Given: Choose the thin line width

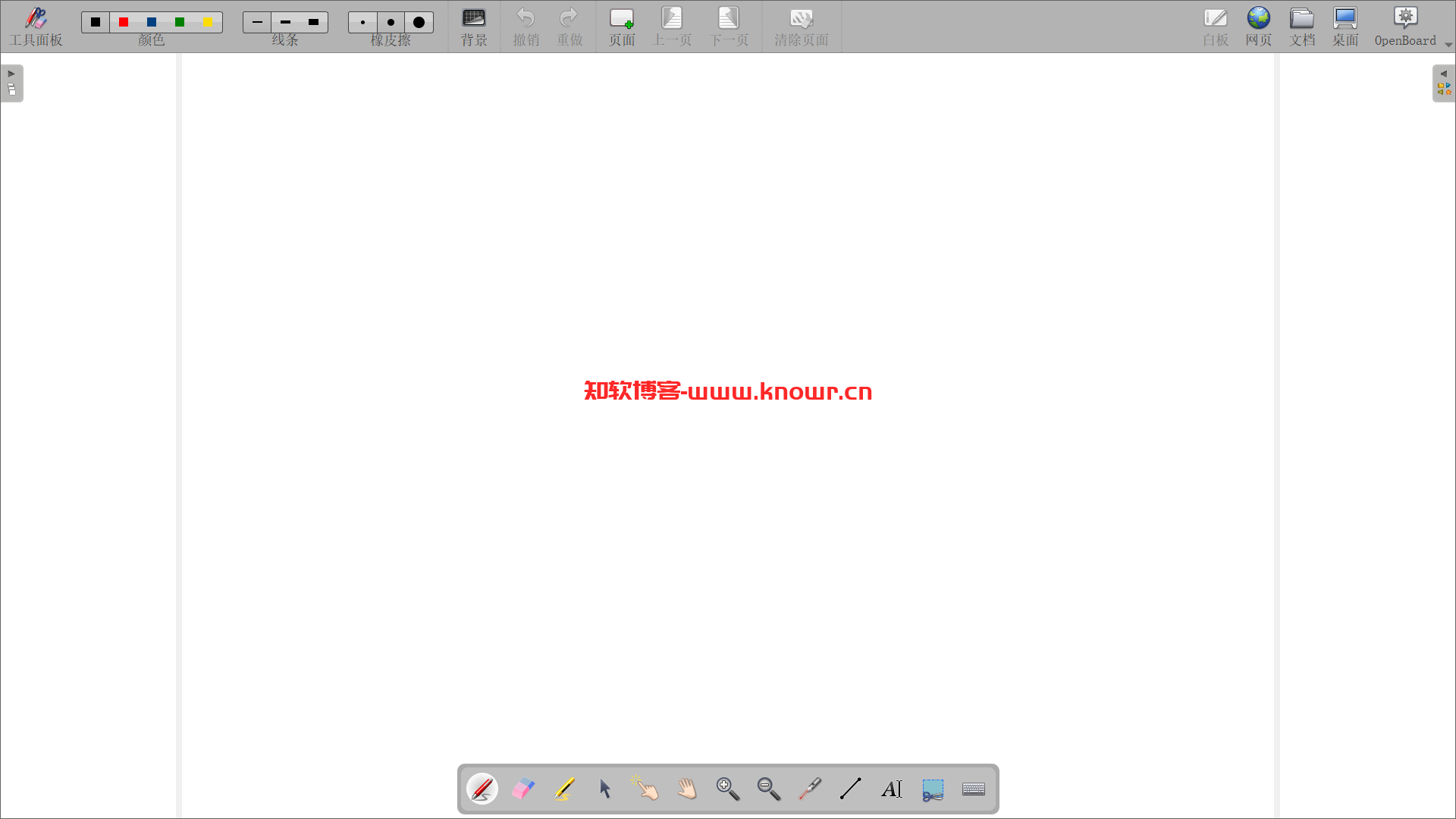Looking at the screenshot, I should [x=257, y=22].
